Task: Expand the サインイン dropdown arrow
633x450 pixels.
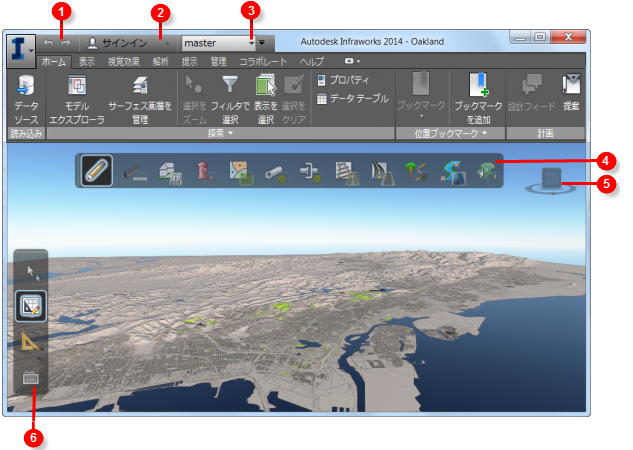Action: [168, 43]
